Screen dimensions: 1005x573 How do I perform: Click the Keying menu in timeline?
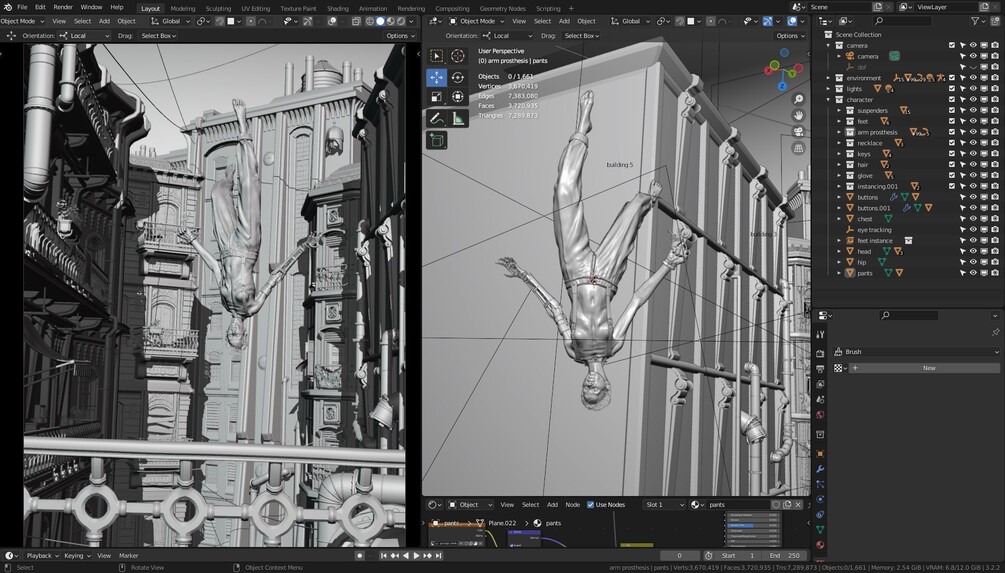[x=76, y=556]
